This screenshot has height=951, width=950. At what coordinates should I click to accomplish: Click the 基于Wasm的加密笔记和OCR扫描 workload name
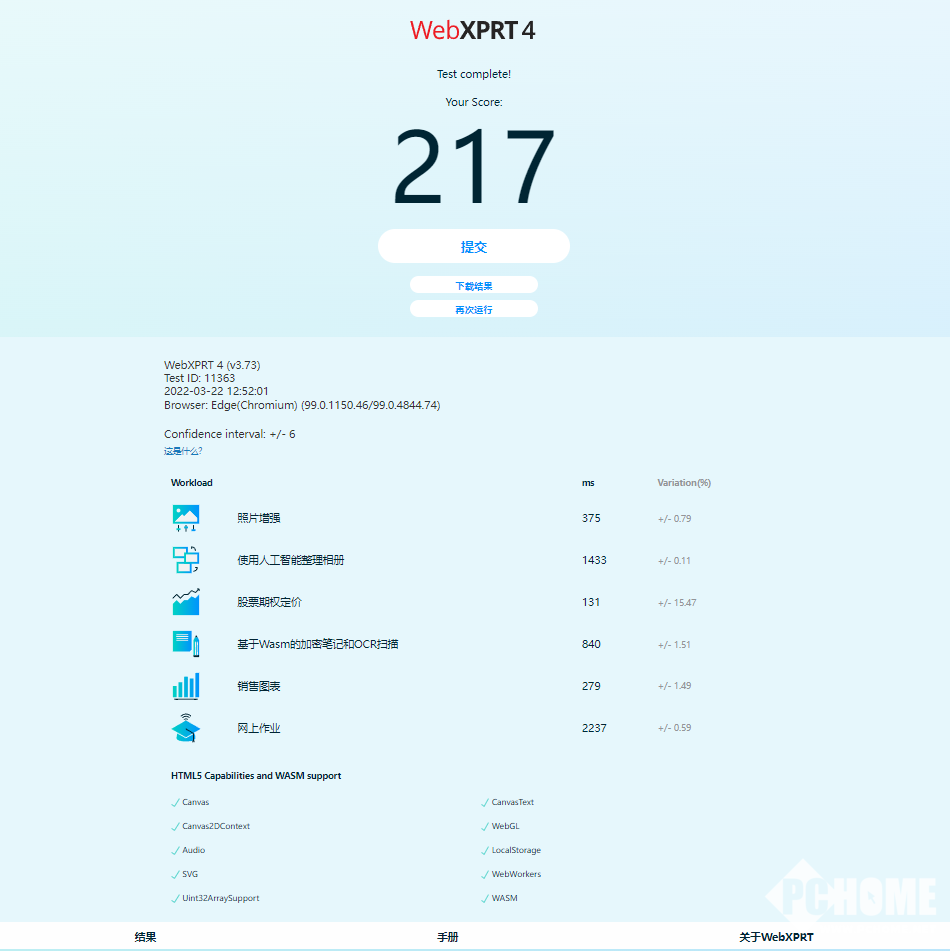click(x=317, y=644)
